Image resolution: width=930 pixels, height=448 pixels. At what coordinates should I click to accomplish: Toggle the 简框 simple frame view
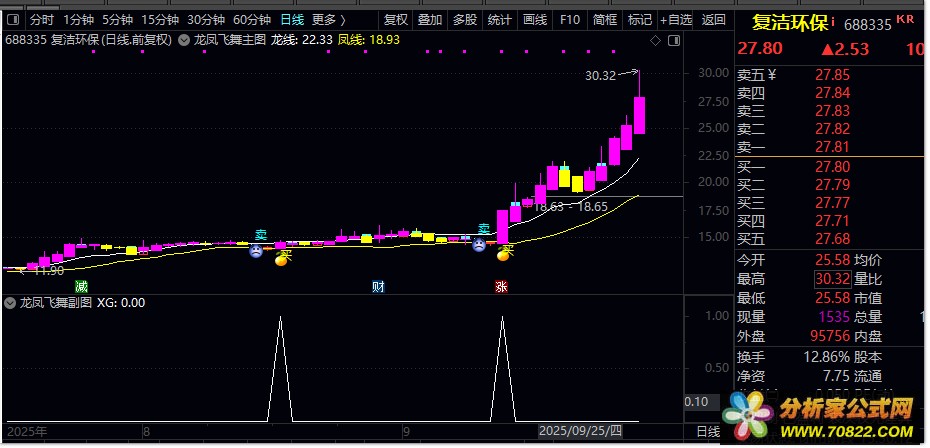point(604,20)
